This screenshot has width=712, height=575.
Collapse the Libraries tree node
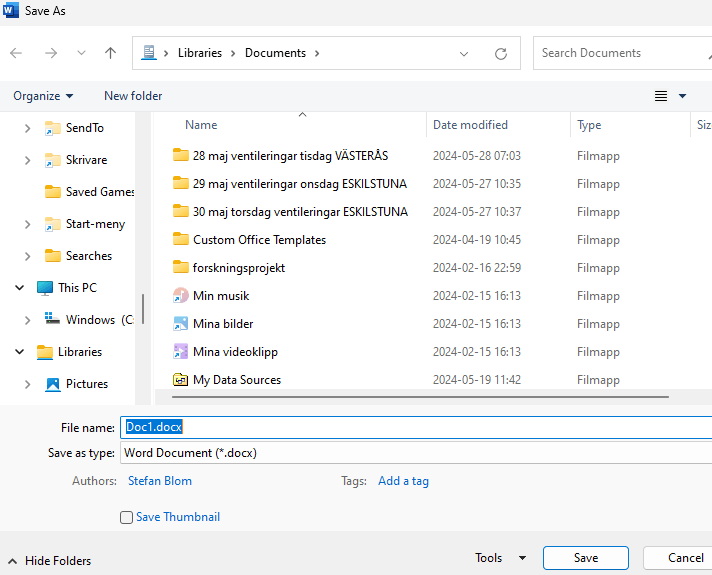coord(20,352)
